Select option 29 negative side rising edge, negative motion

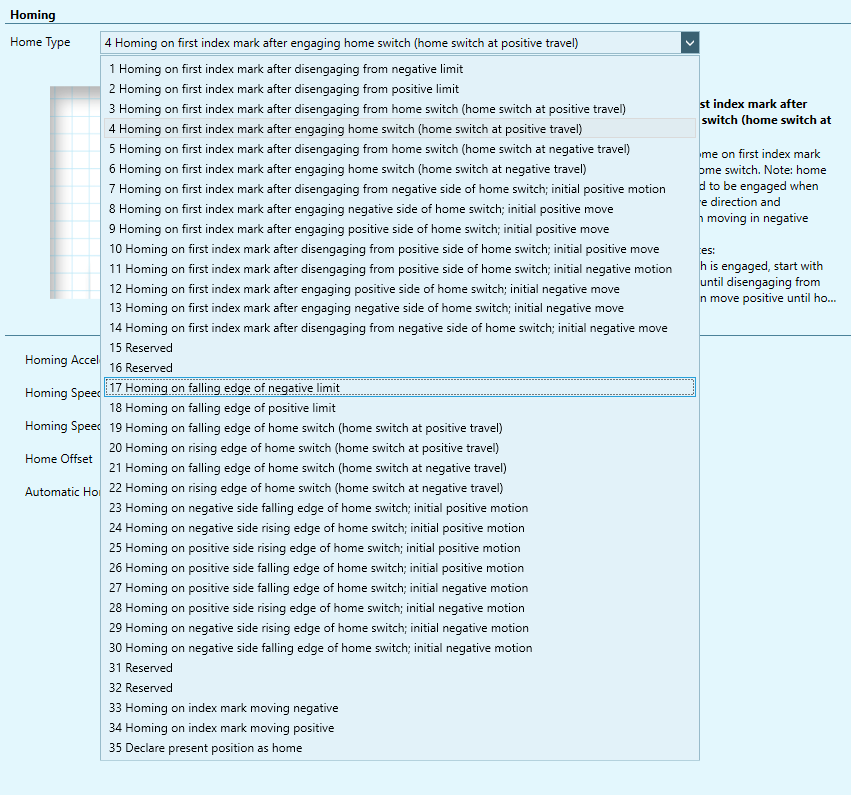coord(399,628)
